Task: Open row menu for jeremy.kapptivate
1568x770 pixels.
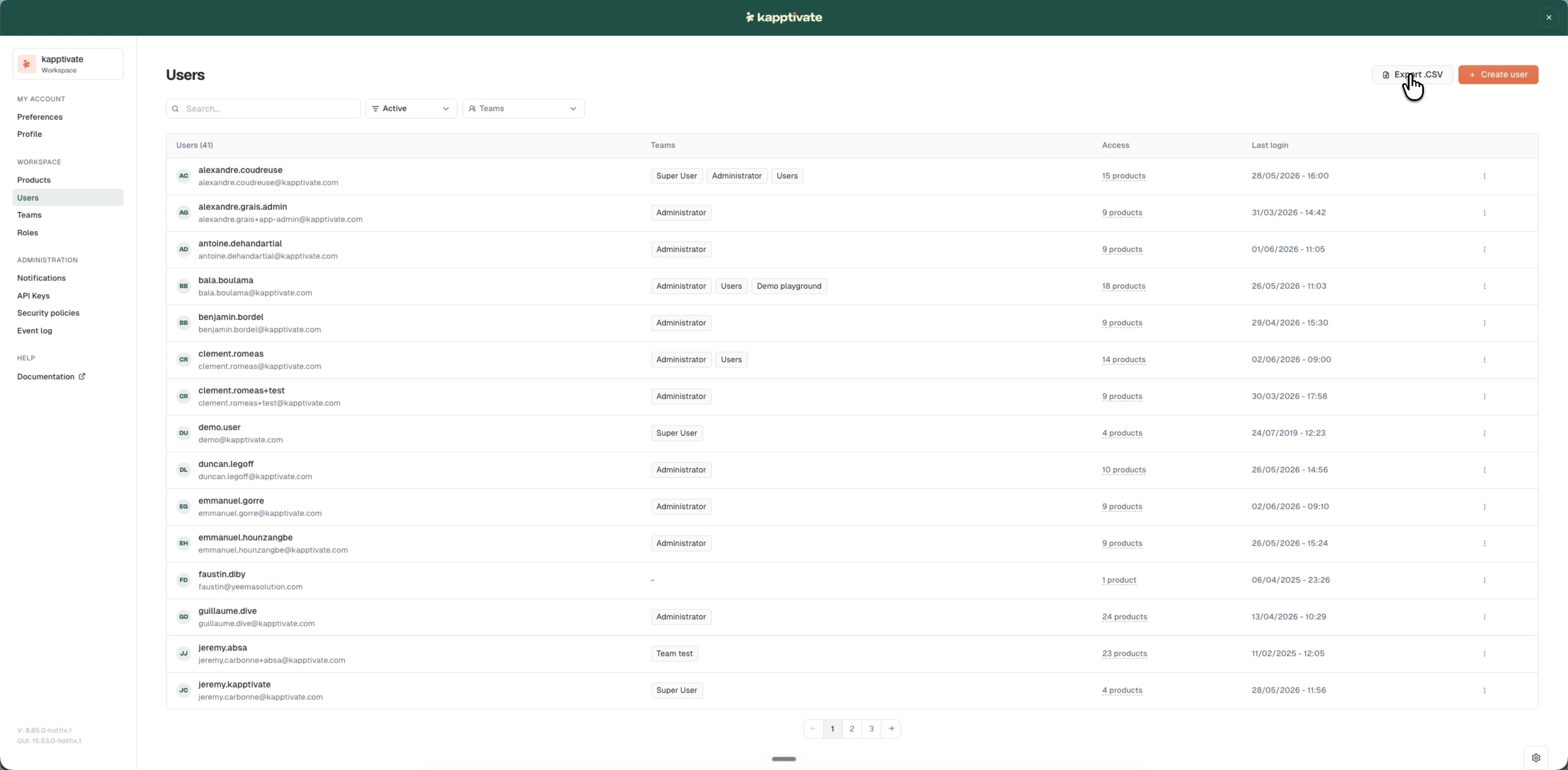Action: pos(1484,690)
